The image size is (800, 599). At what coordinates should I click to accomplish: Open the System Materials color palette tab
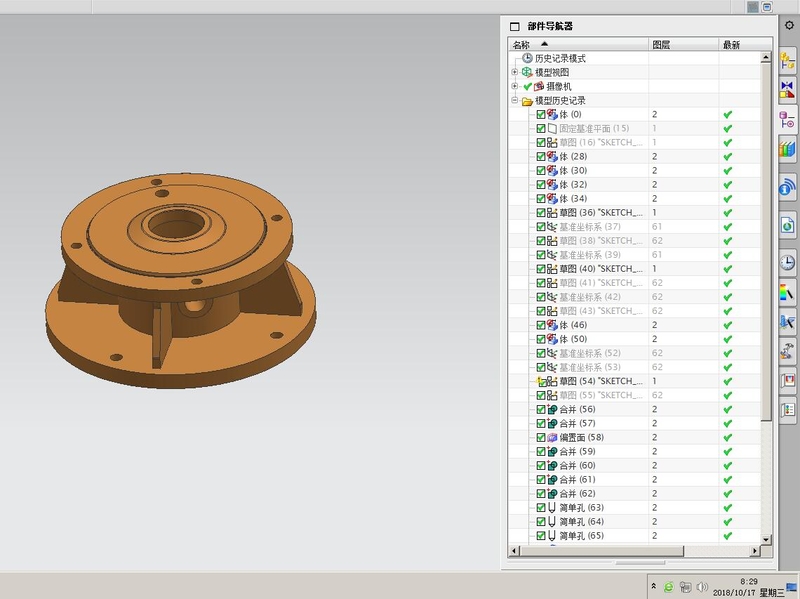click(x=787, y=292)
